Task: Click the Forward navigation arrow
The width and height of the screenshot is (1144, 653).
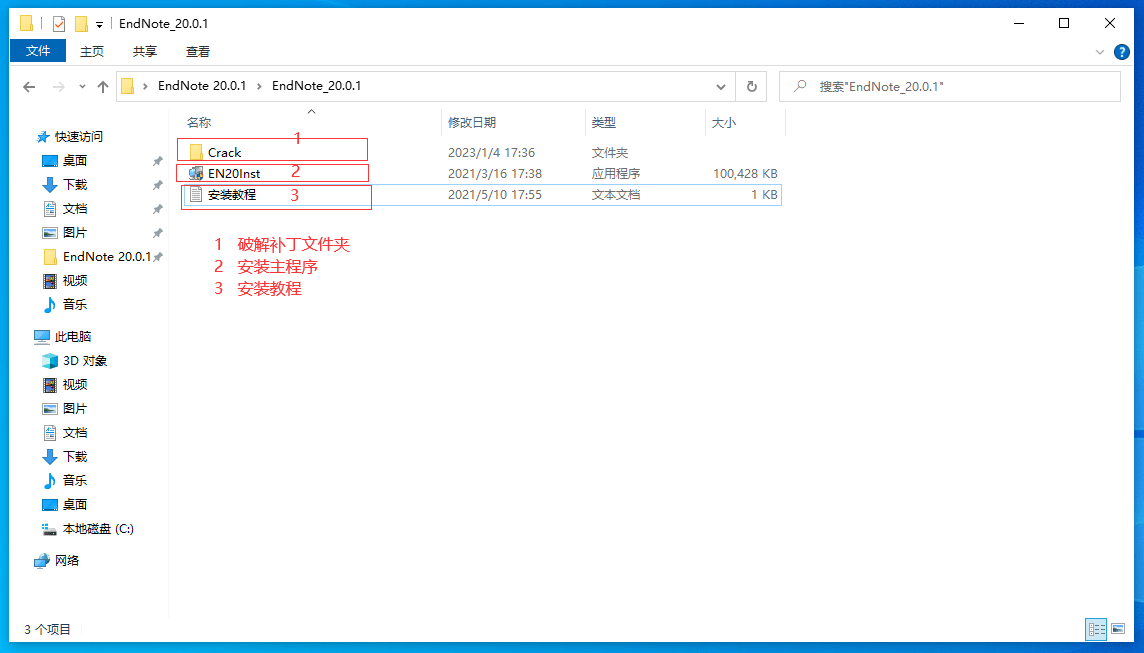Action: (58, 87)
